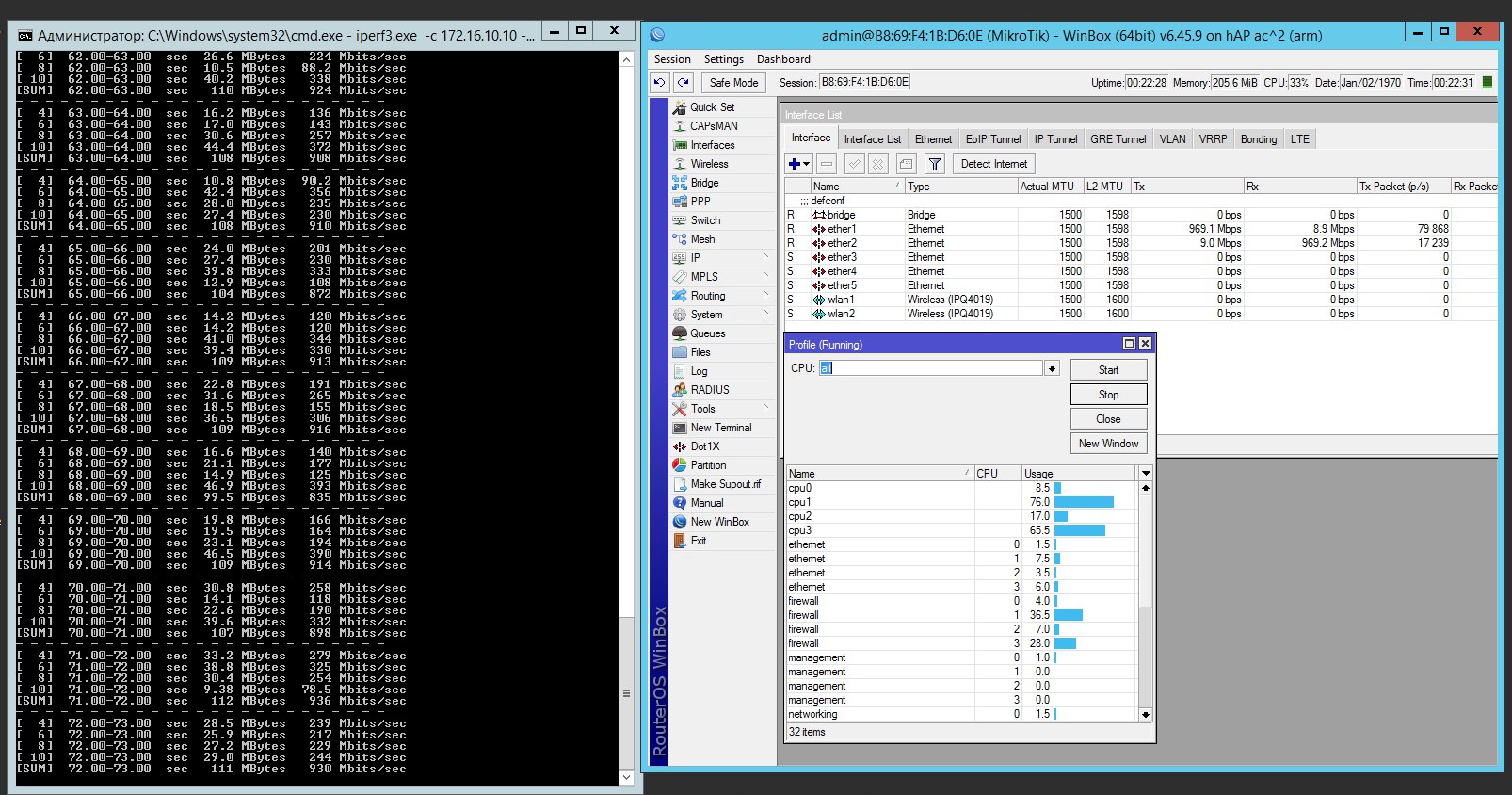Switch to the IP Tunnel tab
This screenshot has height=795, width=1512.
1055,139
